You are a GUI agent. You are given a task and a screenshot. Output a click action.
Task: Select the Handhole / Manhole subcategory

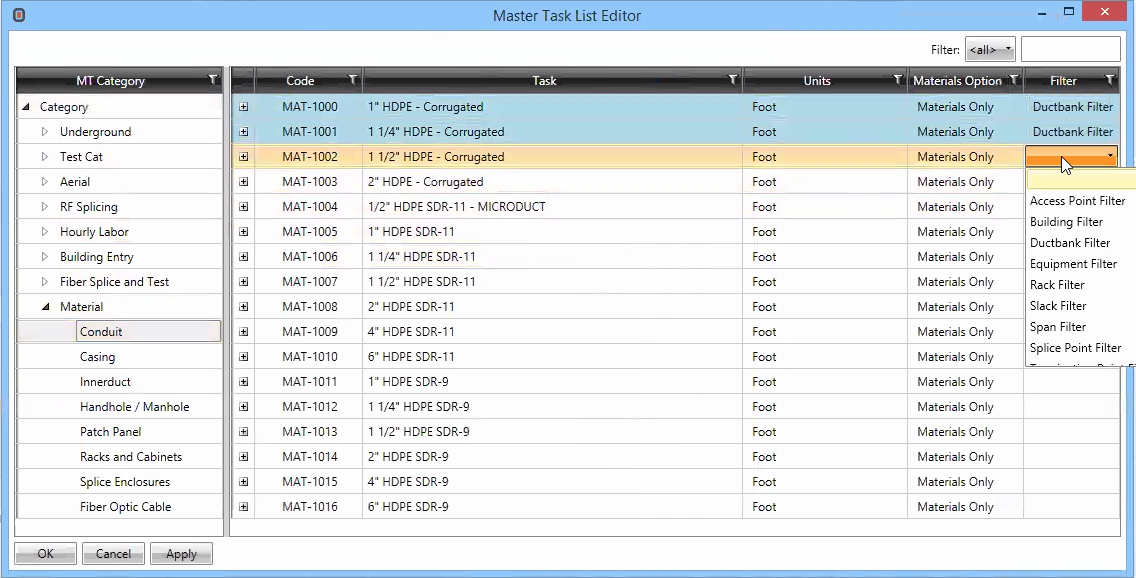[134, 406]
